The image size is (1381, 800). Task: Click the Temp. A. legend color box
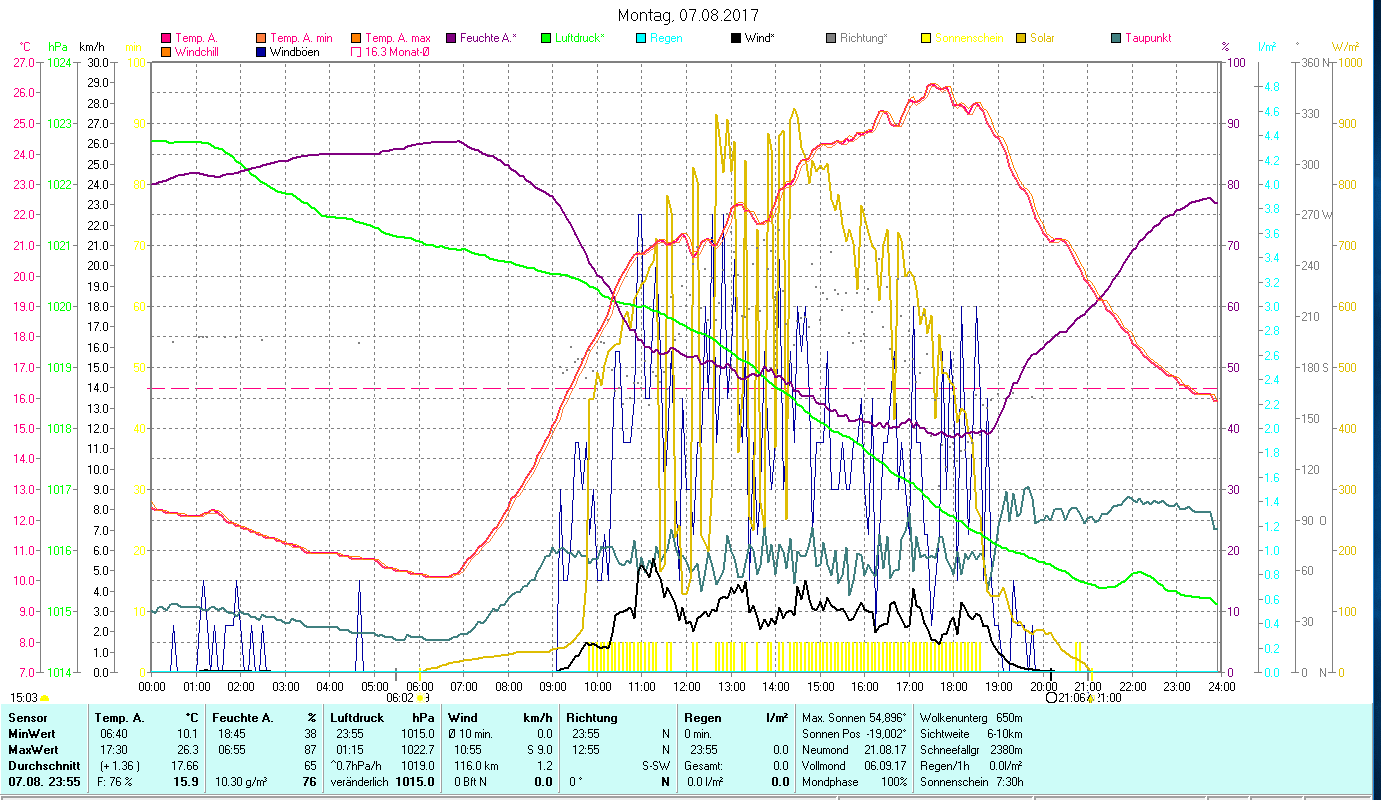[x=166, y=38]
